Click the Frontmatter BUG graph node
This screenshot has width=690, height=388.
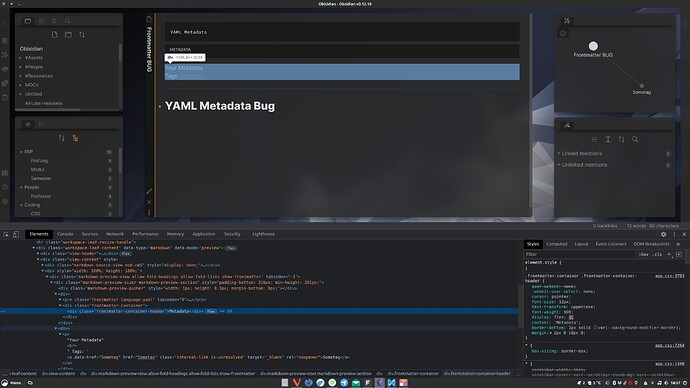[x=593, y=46]
